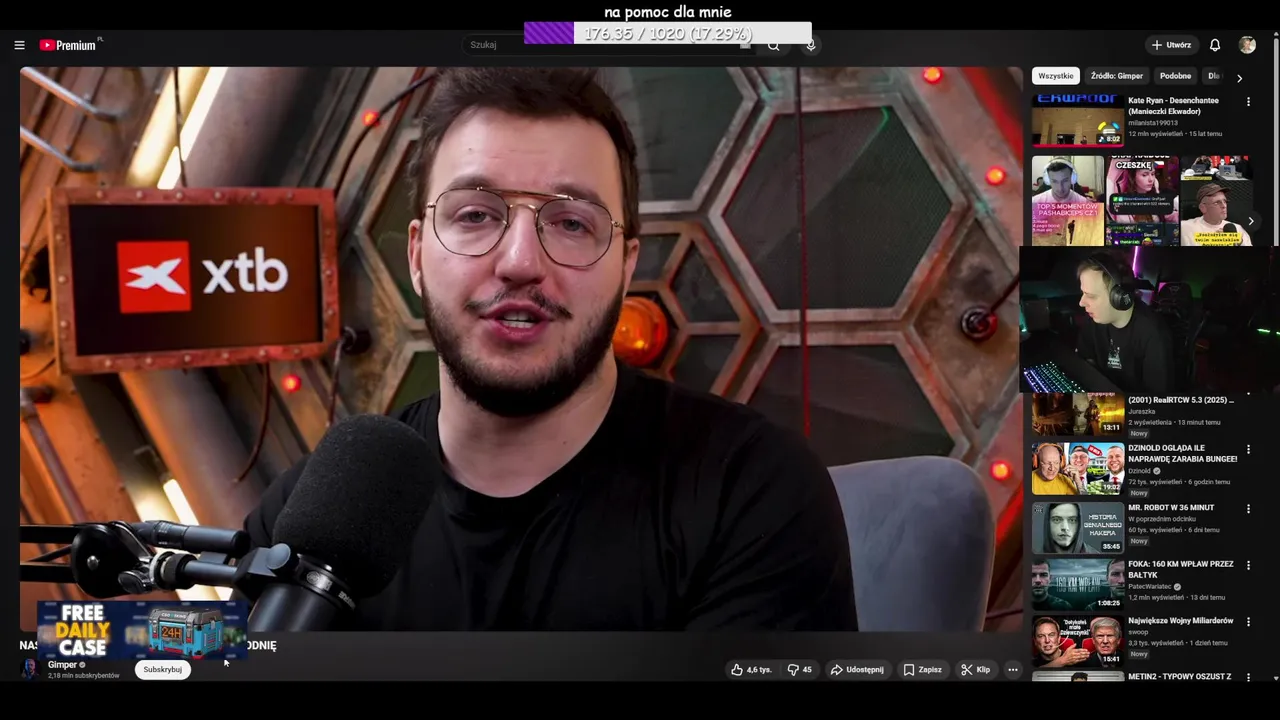Open the swoop channel name
The height and width of the screenshot is (720, 1280).
pyautogui.click(x=1138, y=632)
